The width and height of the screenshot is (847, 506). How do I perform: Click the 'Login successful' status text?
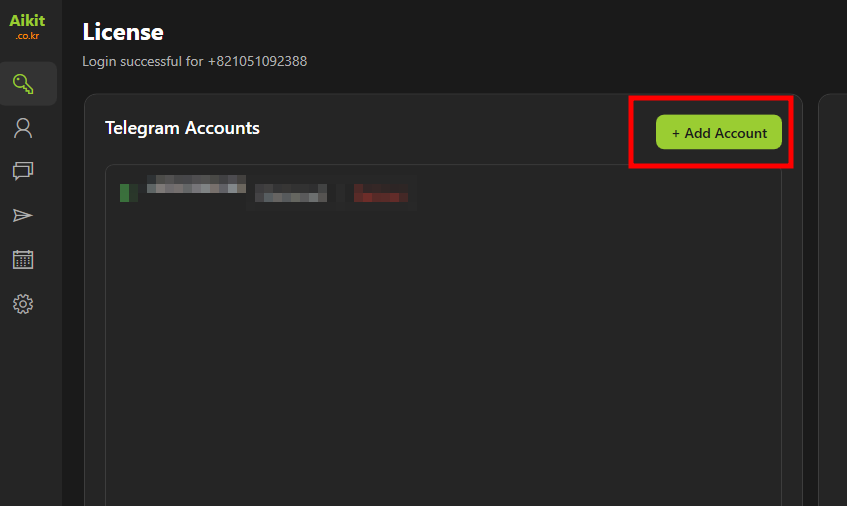tap(143, 61)
